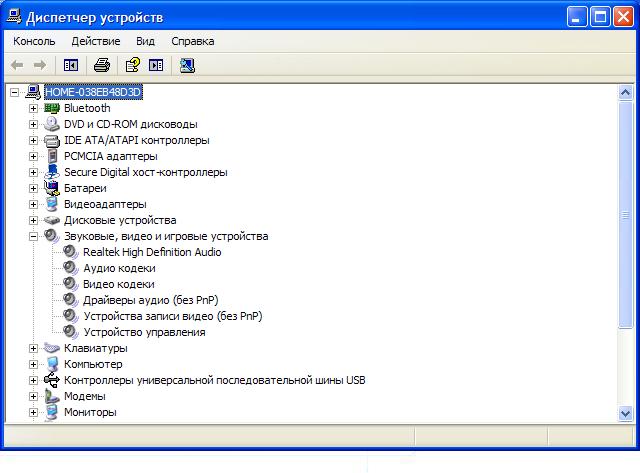
Task: Expand the Bluetooth node
Action: pos(33,108)
